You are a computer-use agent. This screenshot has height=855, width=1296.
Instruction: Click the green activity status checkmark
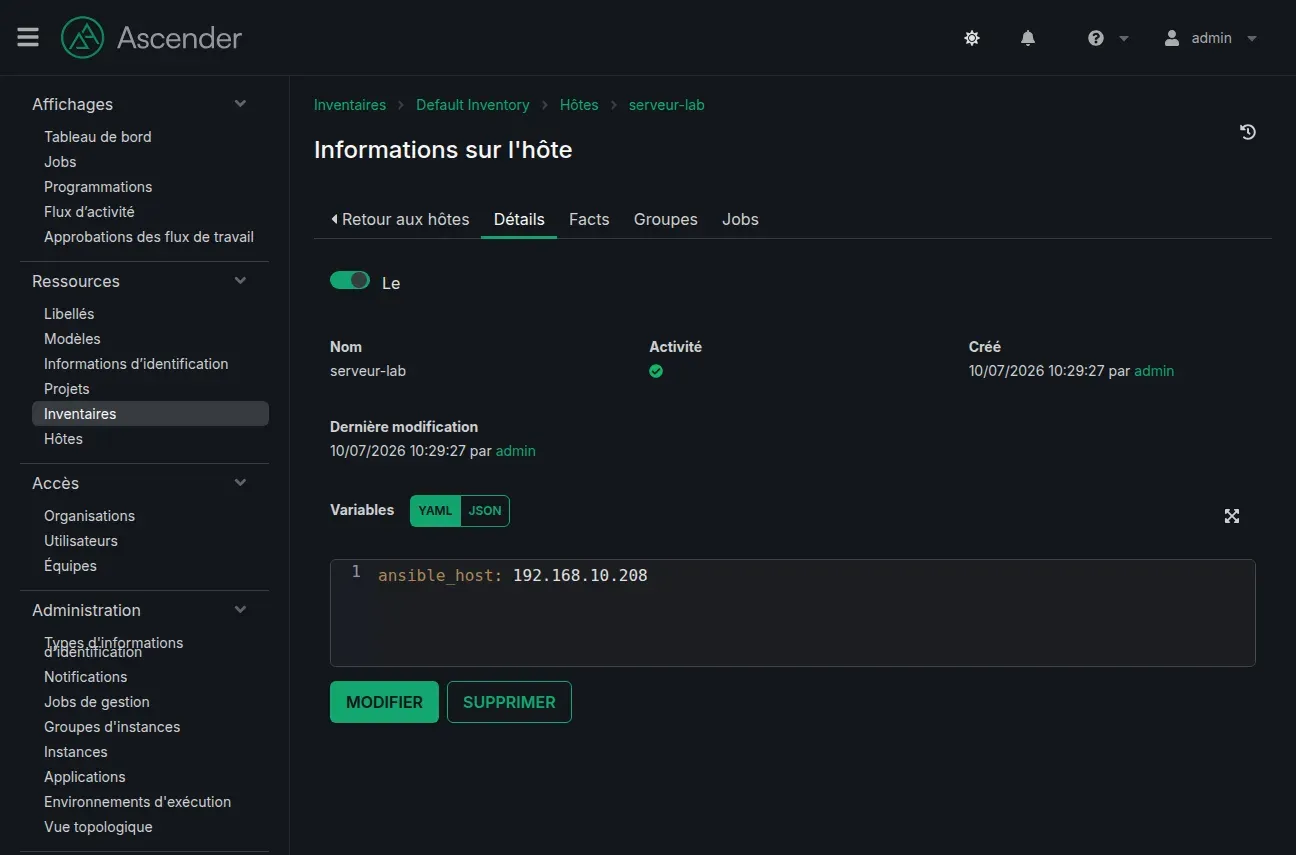click(656, 371)
